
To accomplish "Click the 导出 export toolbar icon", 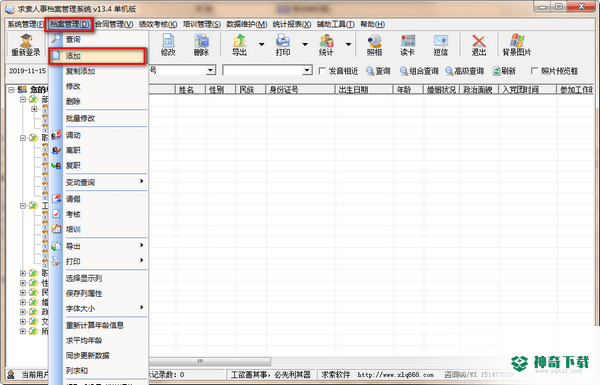I will pos(240,46).
